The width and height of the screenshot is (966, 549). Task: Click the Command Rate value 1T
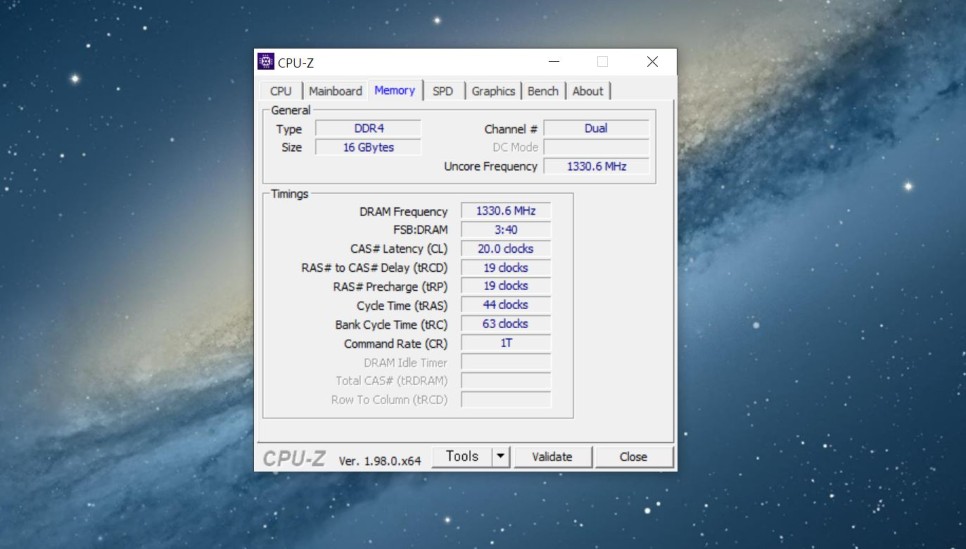pos(506,343)
